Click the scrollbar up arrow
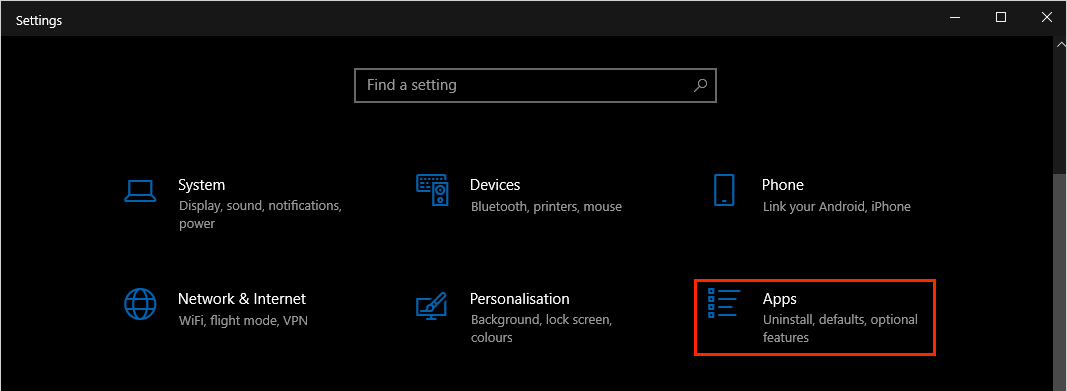The height and width of the screenshot is (391, 1067). (x=1061, y=44)
